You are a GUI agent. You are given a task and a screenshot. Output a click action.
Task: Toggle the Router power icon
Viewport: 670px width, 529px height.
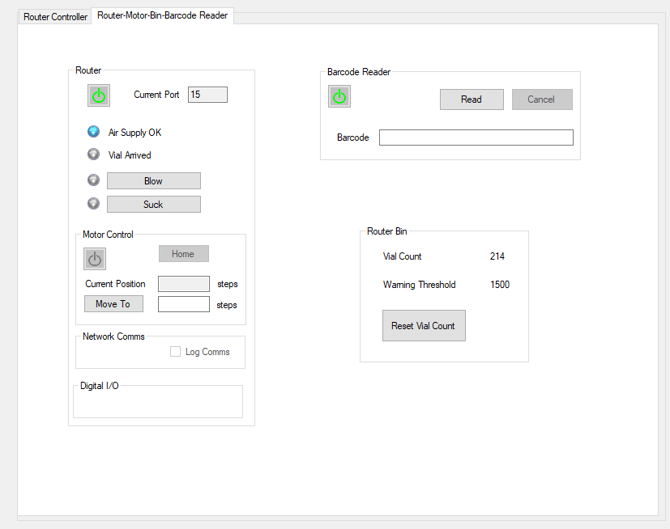pyautogui.click(x=99, y=95)
